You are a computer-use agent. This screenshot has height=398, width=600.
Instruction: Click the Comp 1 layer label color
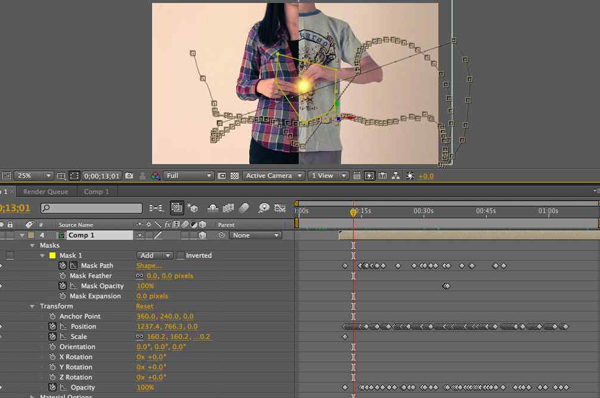click(31, 235)
